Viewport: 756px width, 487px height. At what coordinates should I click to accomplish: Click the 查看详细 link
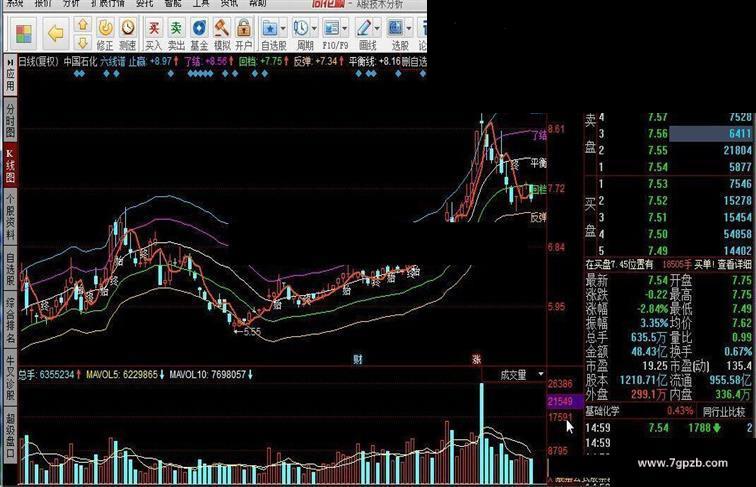click(x=734, y=264)
